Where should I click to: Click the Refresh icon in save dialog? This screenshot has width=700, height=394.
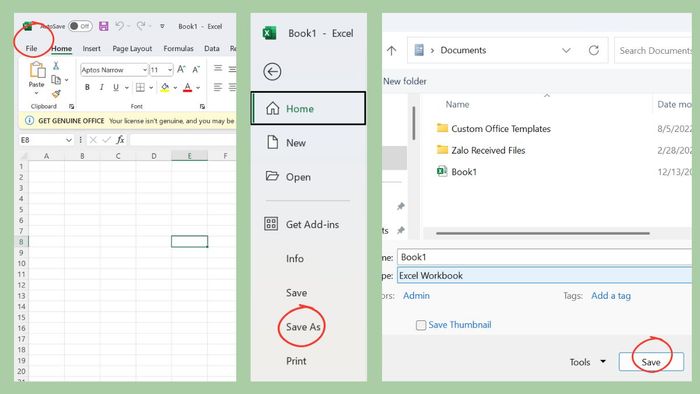(x=593, y=50)
